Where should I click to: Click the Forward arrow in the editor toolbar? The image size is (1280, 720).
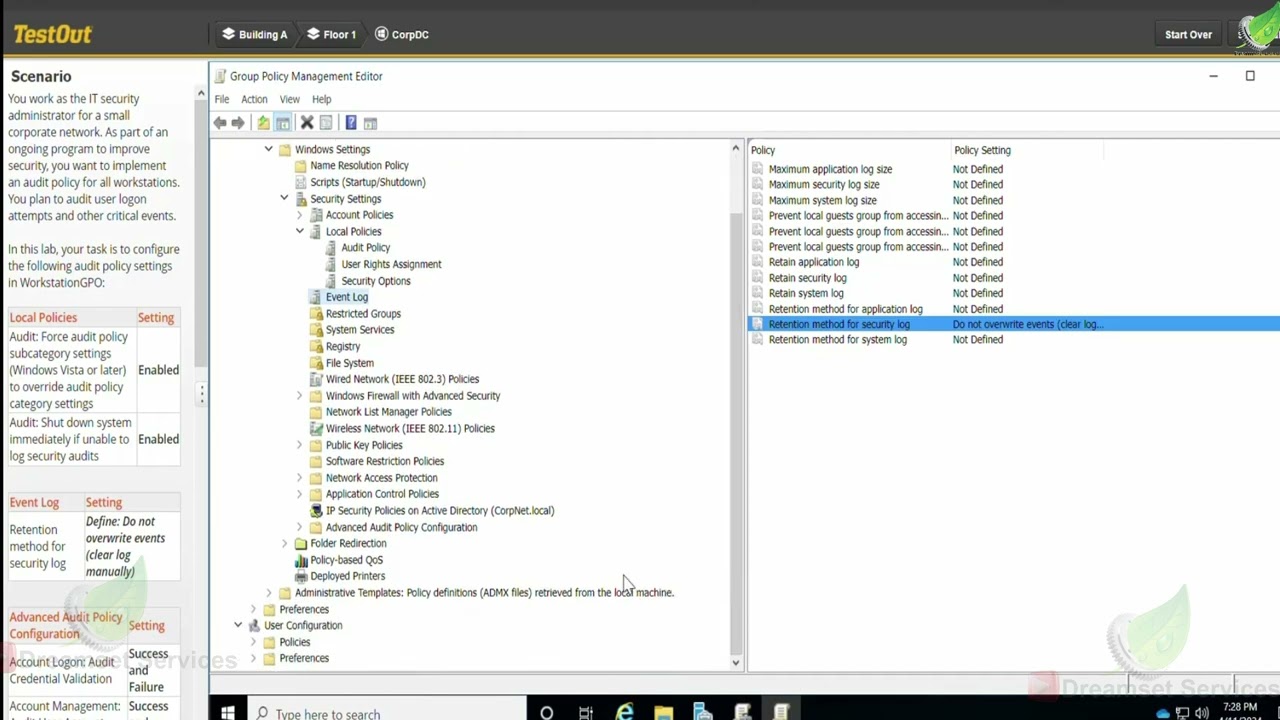(238, 123)
